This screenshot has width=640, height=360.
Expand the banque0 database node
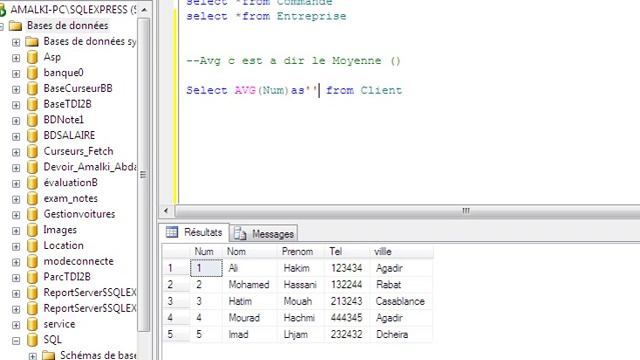point(16,73)
